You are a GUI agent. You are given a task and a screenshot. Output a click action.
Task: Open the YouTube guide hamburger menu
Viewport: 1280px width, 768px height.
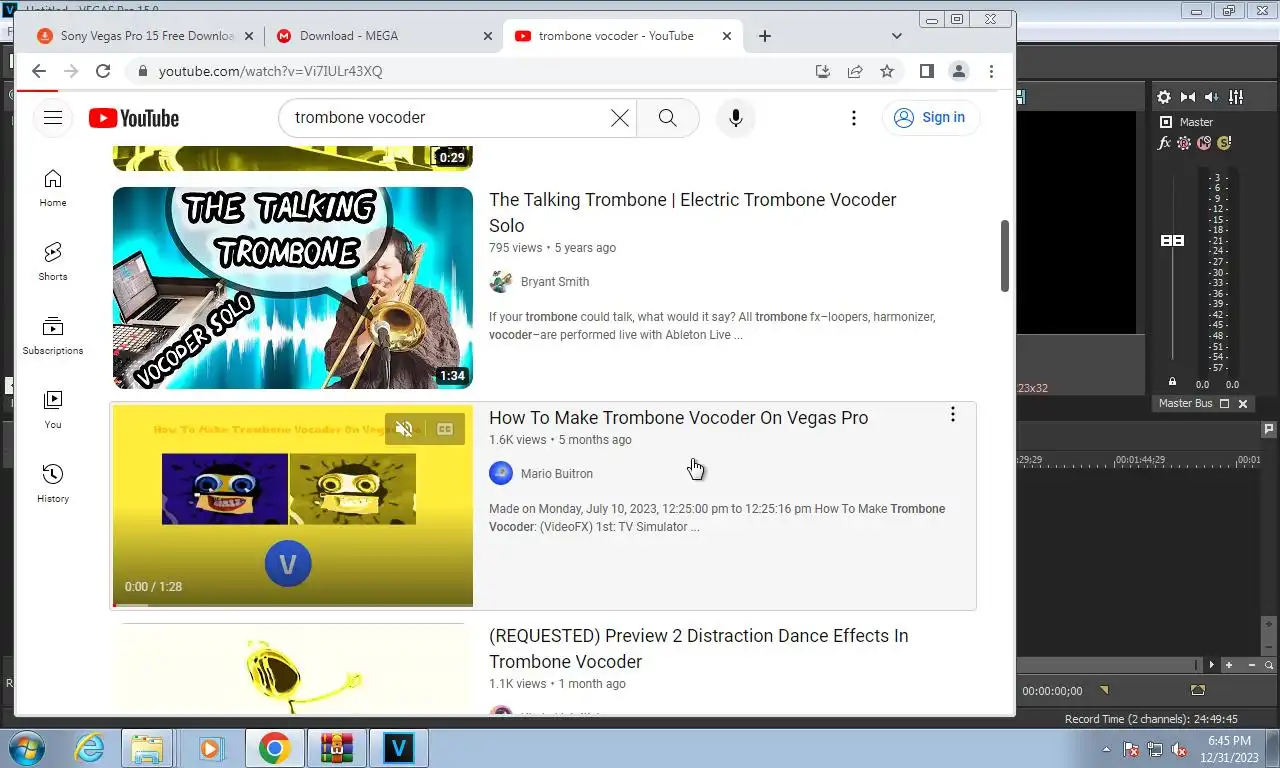53,118
